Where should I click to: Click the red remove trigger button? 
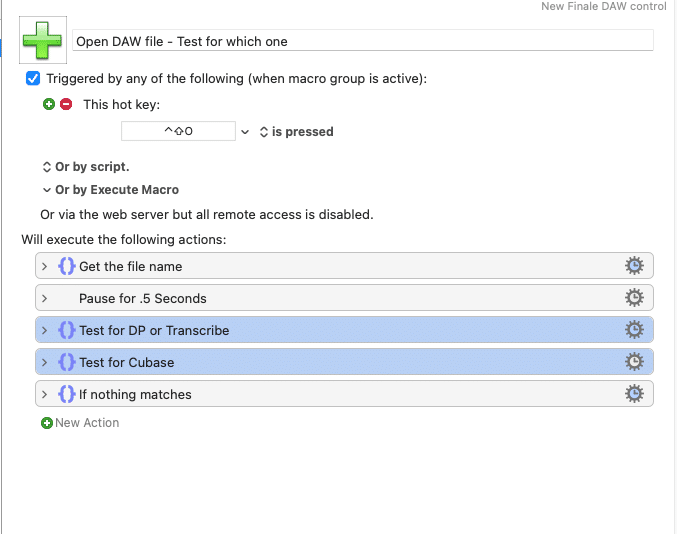pos(66,104)
